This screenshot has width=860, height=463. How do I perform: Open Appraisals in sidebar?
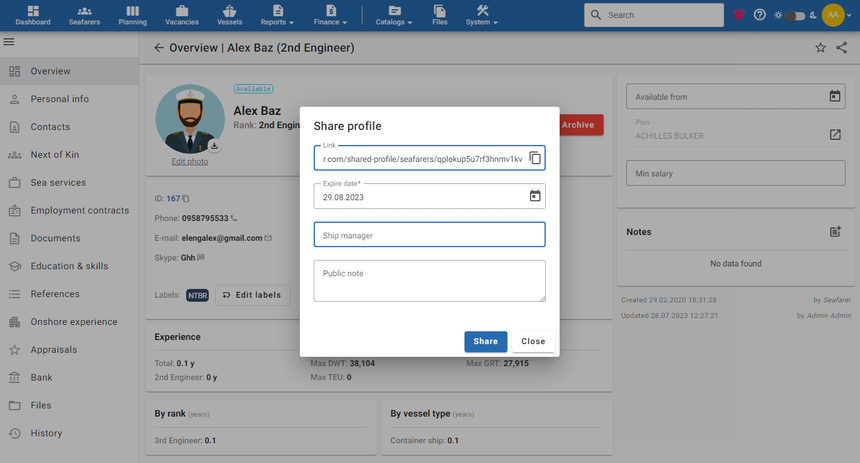coord(69,349)
